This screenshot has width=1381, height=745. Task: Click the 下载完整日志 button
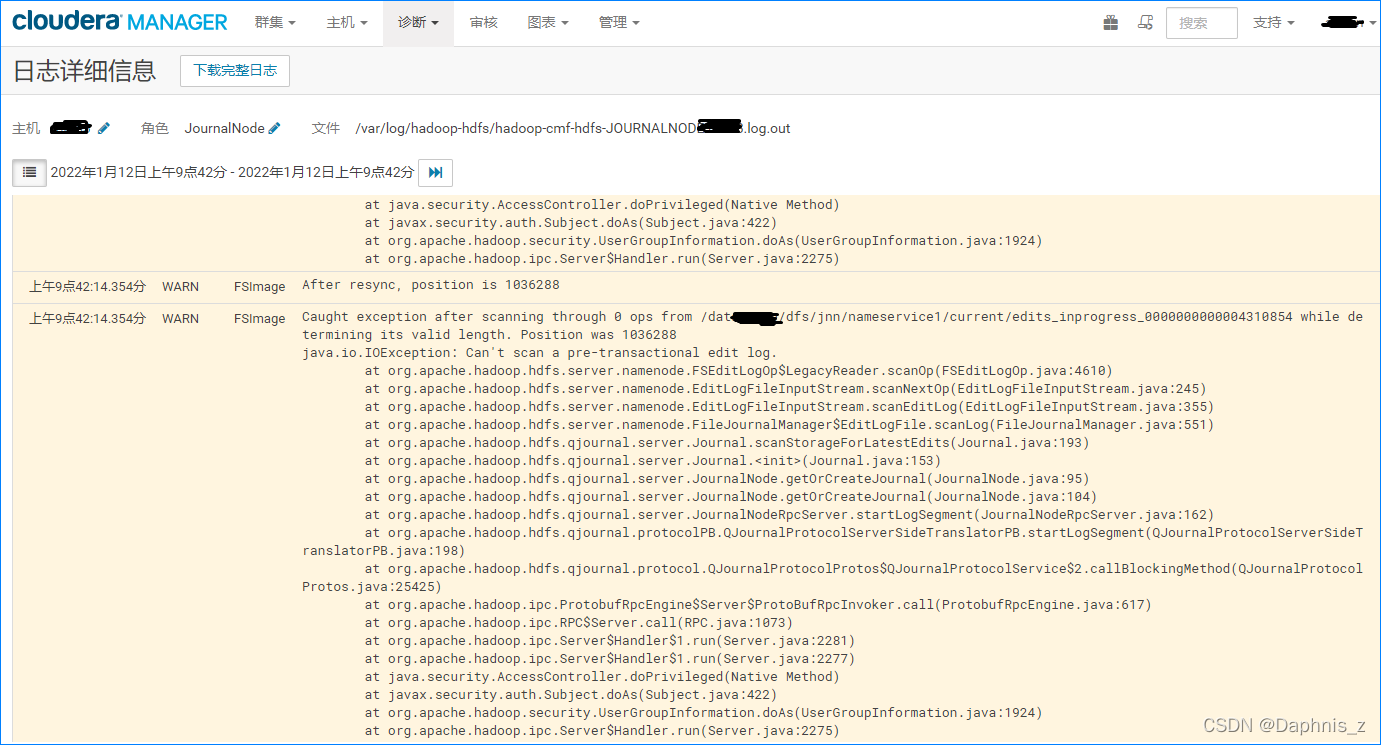[x=235, y=70]
